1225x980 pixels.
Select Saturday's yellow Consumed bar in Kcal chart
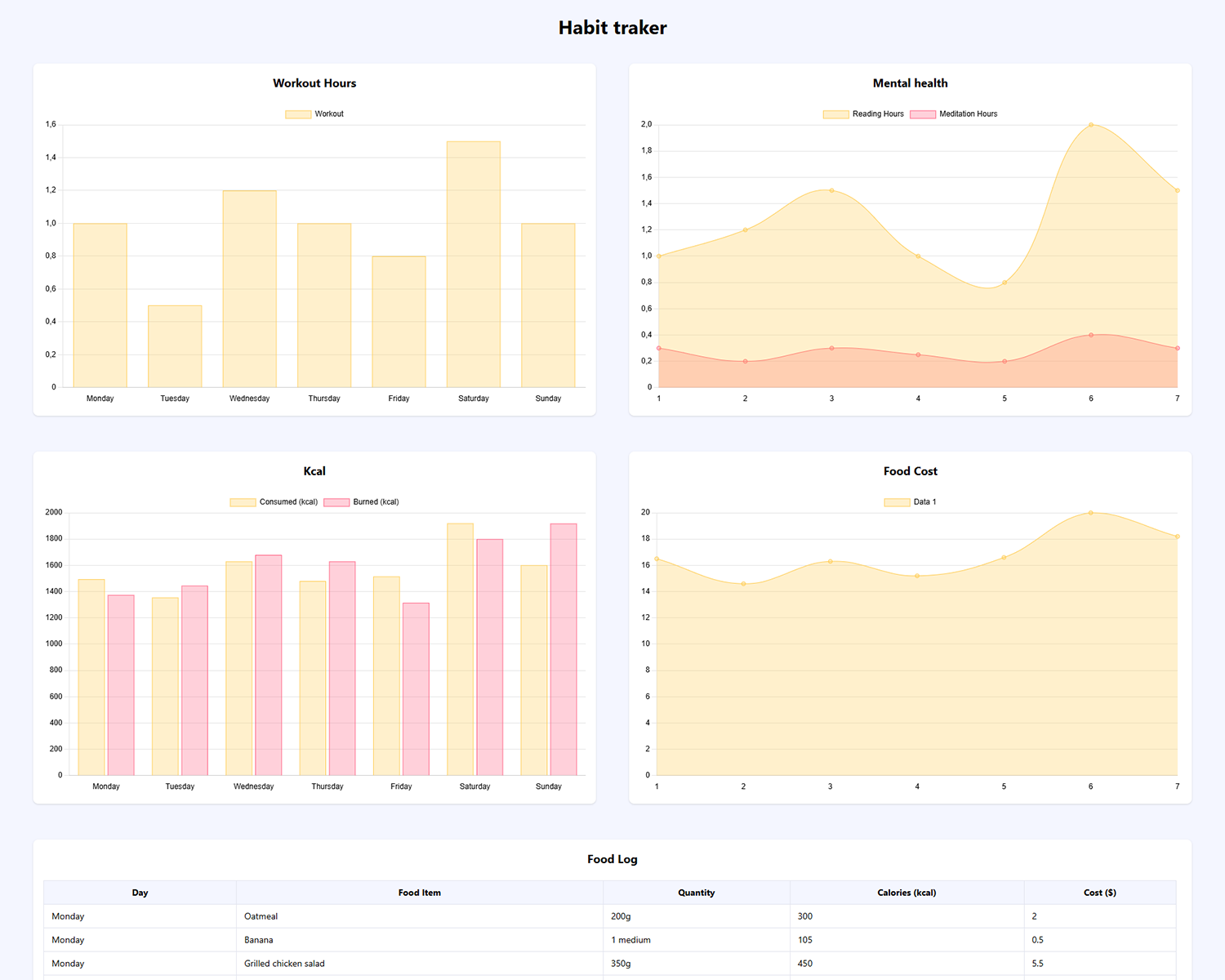(460, 649)
